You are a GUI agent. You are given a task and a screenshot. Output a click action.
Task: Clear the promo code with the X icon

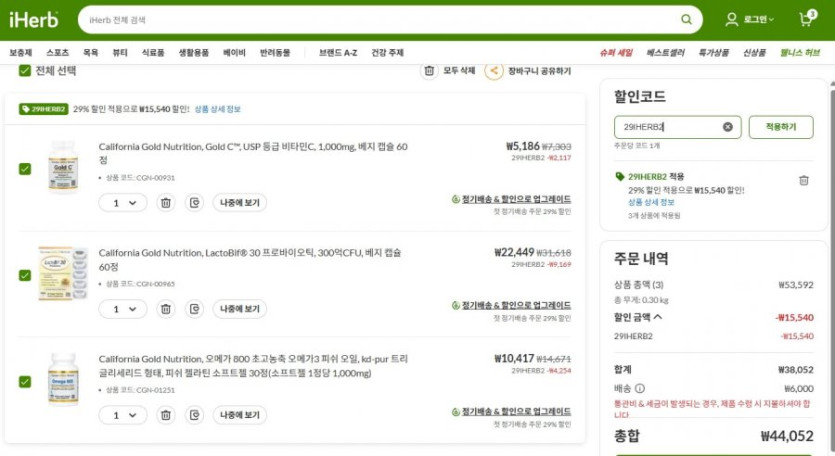pyautogui.click(x=728, y=127)
